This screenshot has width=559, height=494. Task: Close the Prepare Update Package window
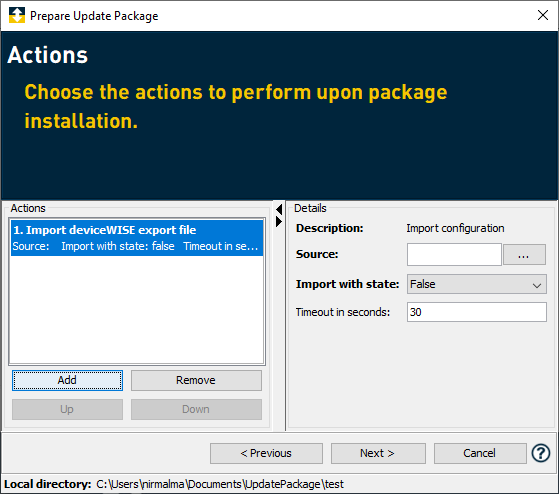[x=543, y=15]
